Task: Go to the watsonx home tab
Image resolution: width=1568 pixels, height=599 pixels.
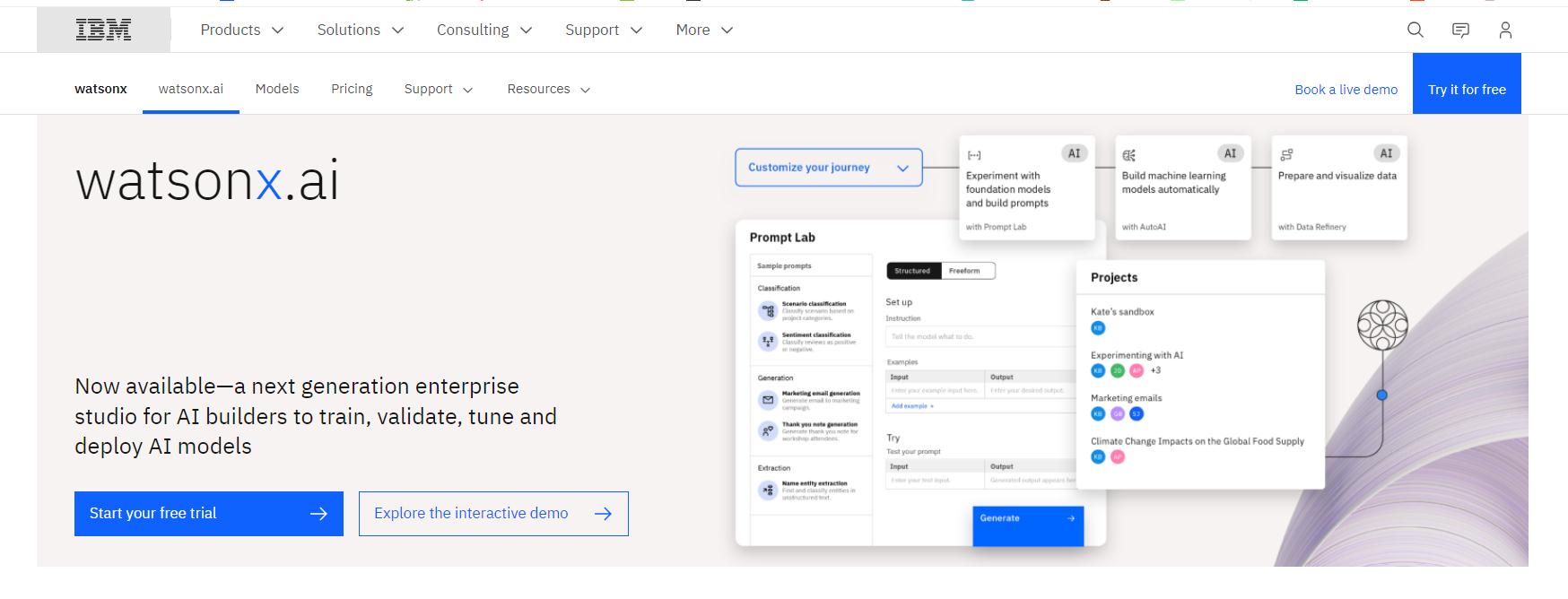Action: coord(100,89)
